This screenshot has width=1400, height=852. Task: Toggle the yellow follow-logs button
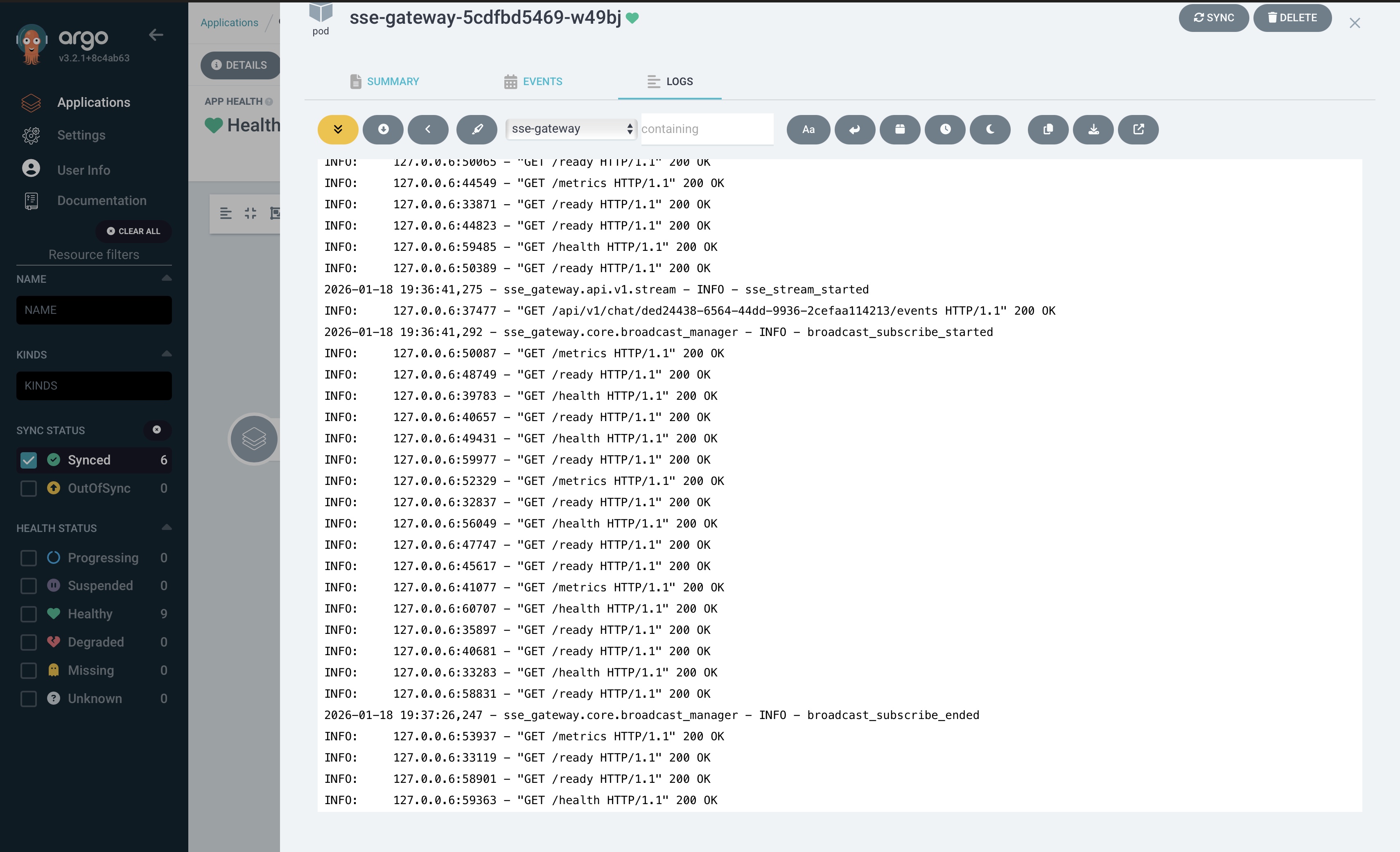pyautogui.click(x=337, y=129)
